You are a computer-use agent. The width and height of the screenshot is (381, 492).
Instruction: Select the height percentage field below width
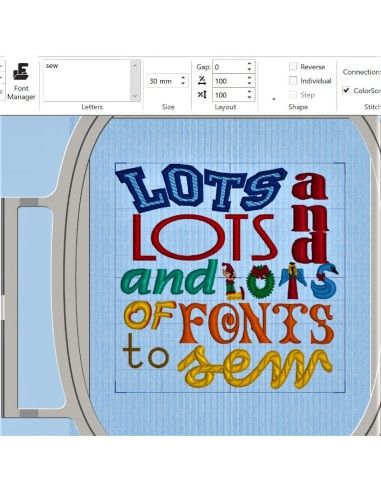pos(230,95)
